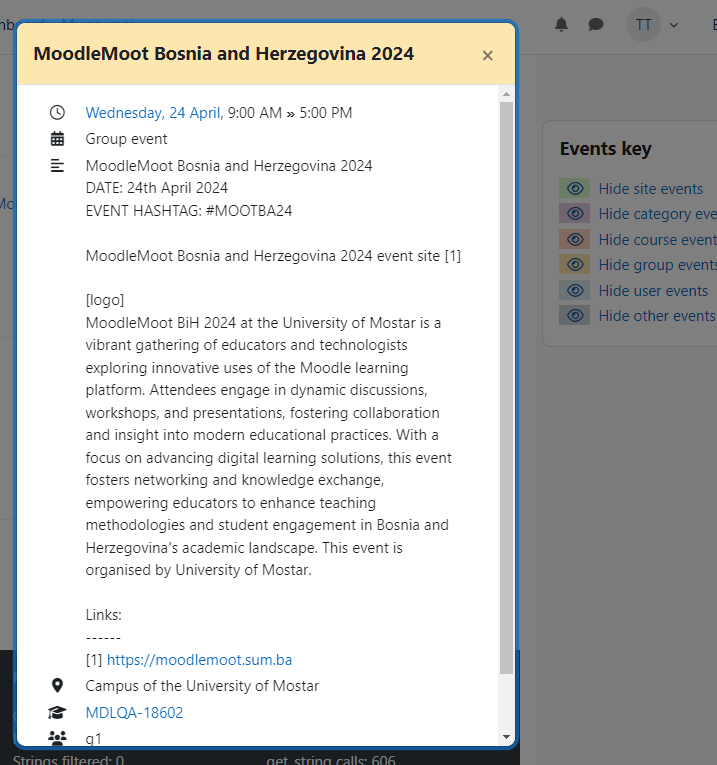Click the dialog scrollbar up arrow
The height and width of the screenshot is (765, 717).
click(506, 94)
